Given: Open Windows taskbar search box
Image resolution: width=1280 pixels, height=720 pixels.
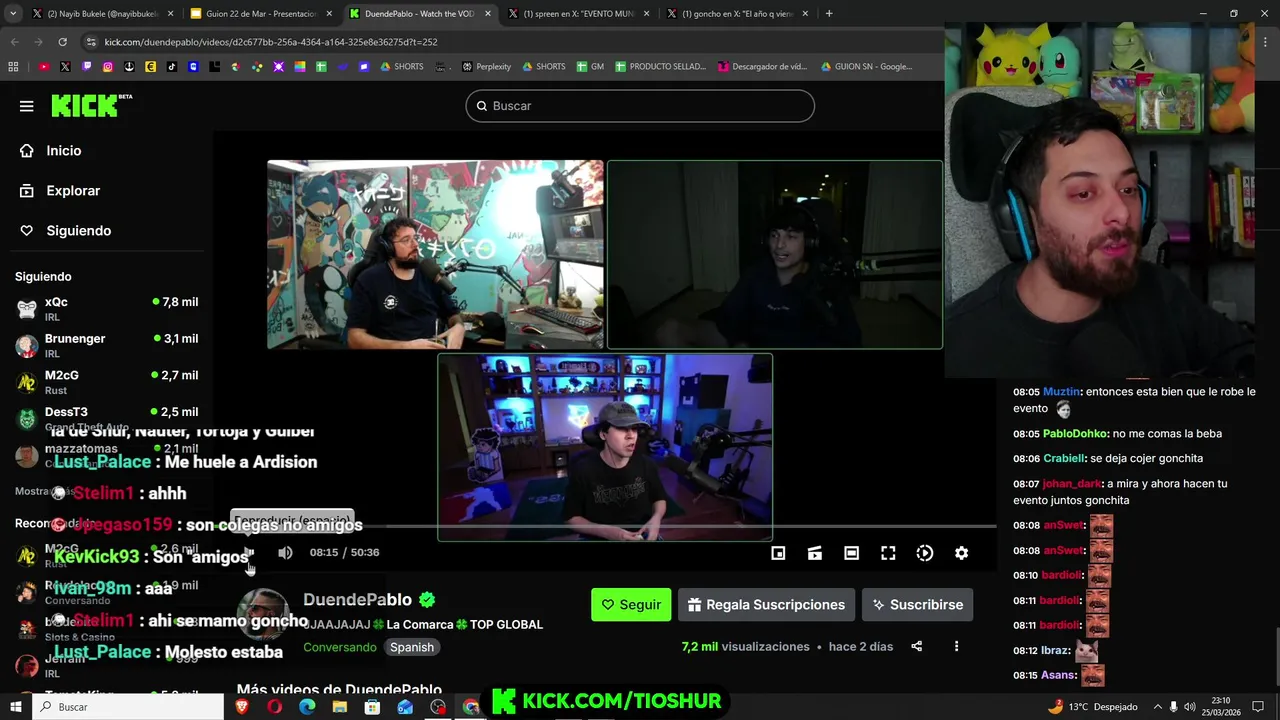Looking at the screenshot, I should coord(128,707).
